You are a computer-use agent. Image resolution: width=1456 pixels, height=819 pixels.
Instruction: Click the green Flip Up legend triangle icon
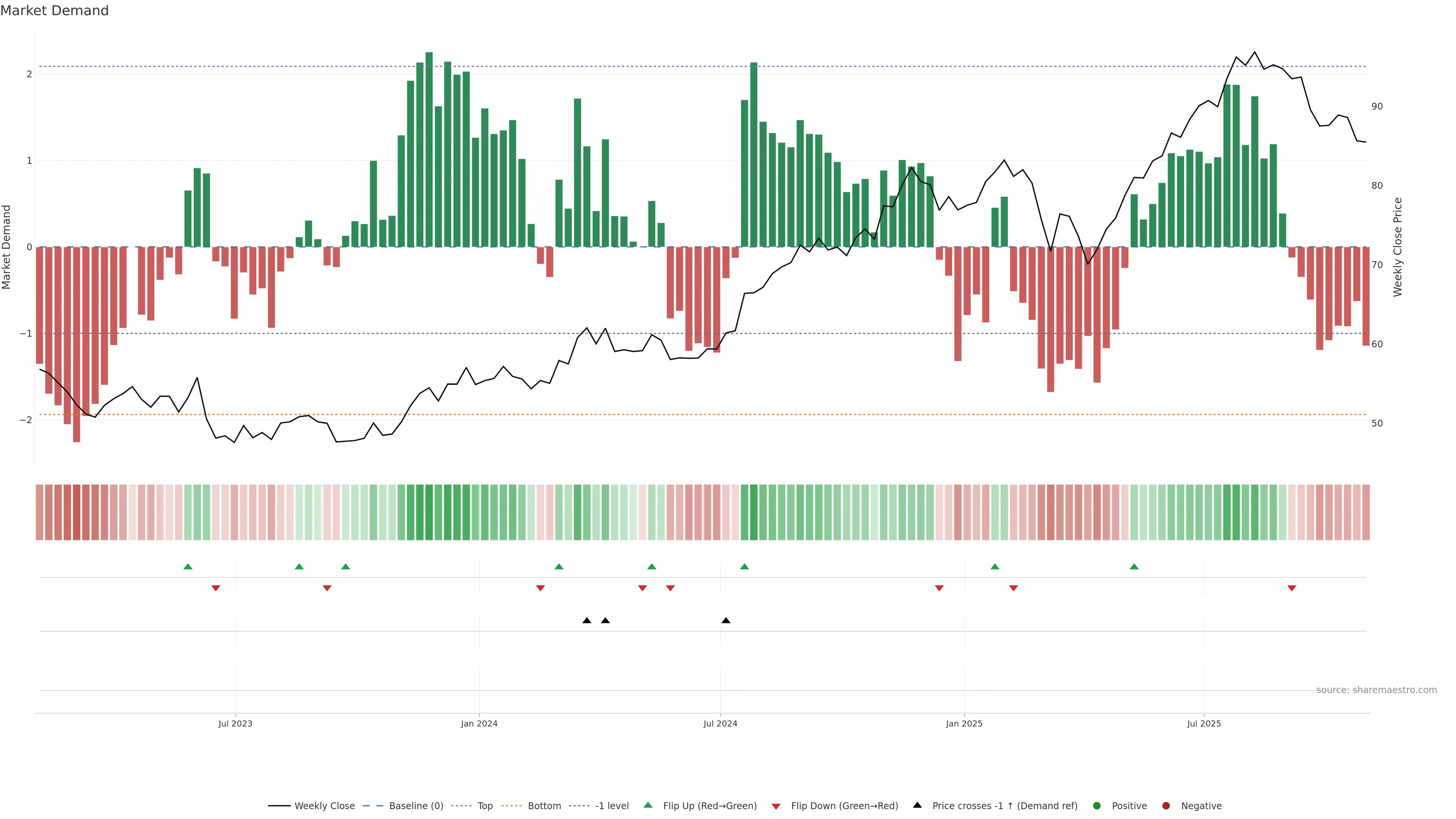tap(648, 805)
